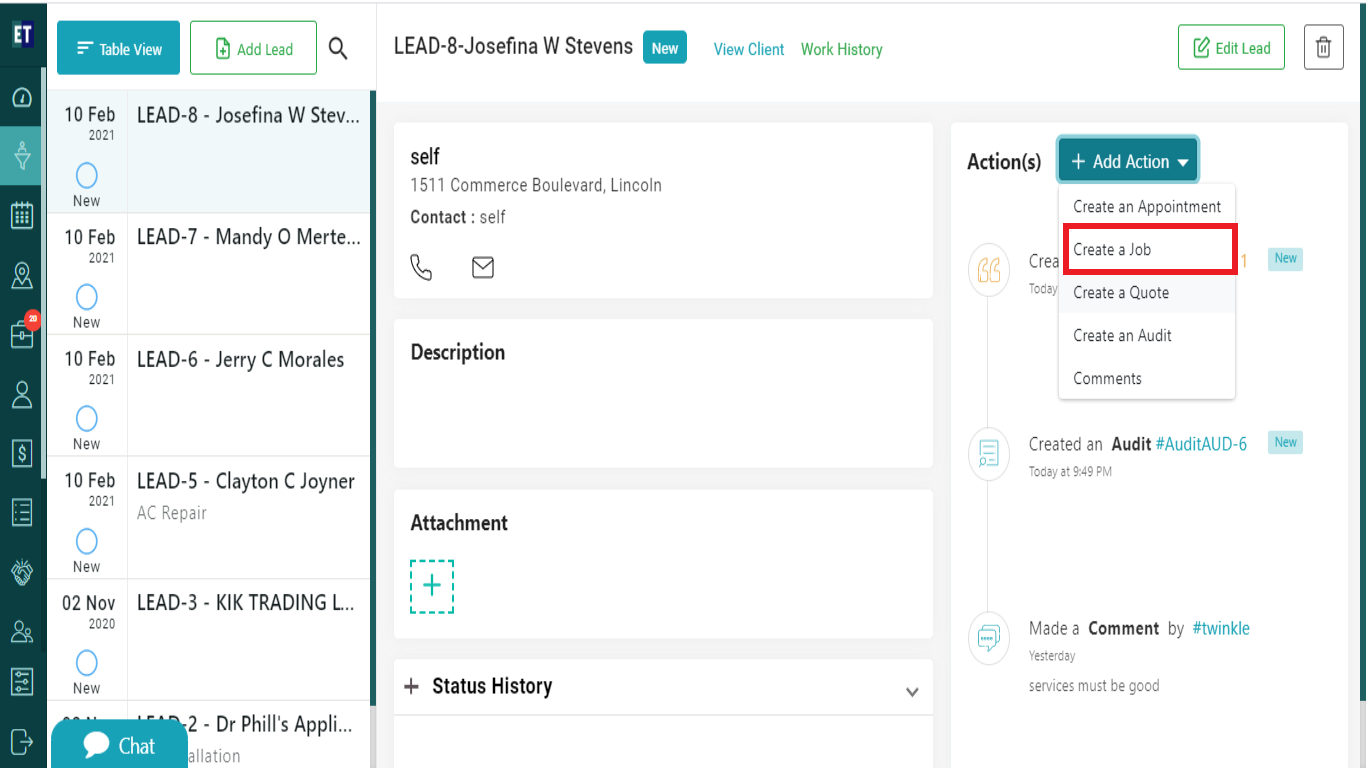This screenshot has height=768, width=1366.
Task: Click the audit document timeline icon
Action: (x=988, y=454)
